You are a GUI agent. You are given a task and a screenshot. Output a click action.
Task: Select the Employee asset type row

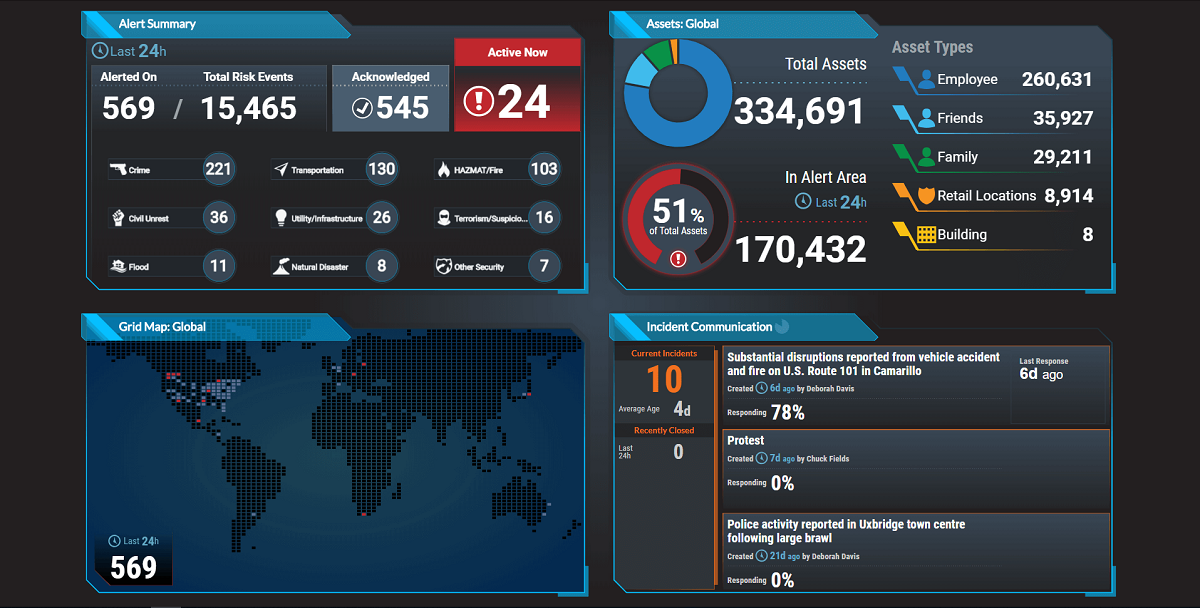point(995,80)
